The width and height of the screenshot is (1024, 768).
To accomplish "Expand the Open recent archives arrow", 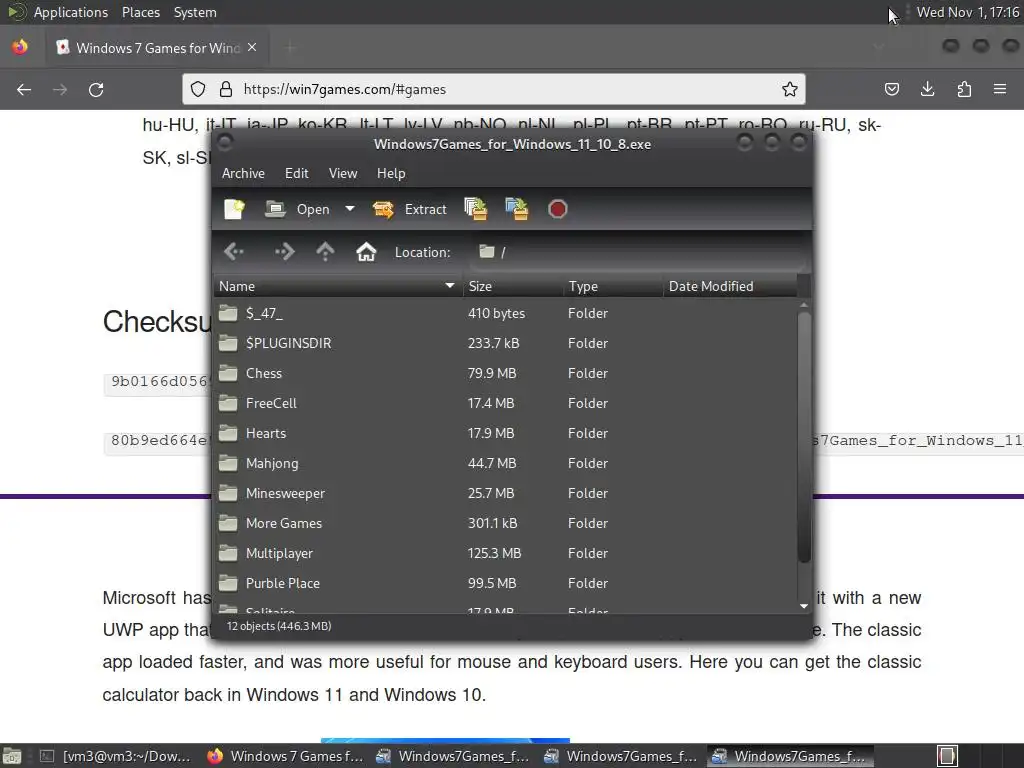I will [350, 209].
